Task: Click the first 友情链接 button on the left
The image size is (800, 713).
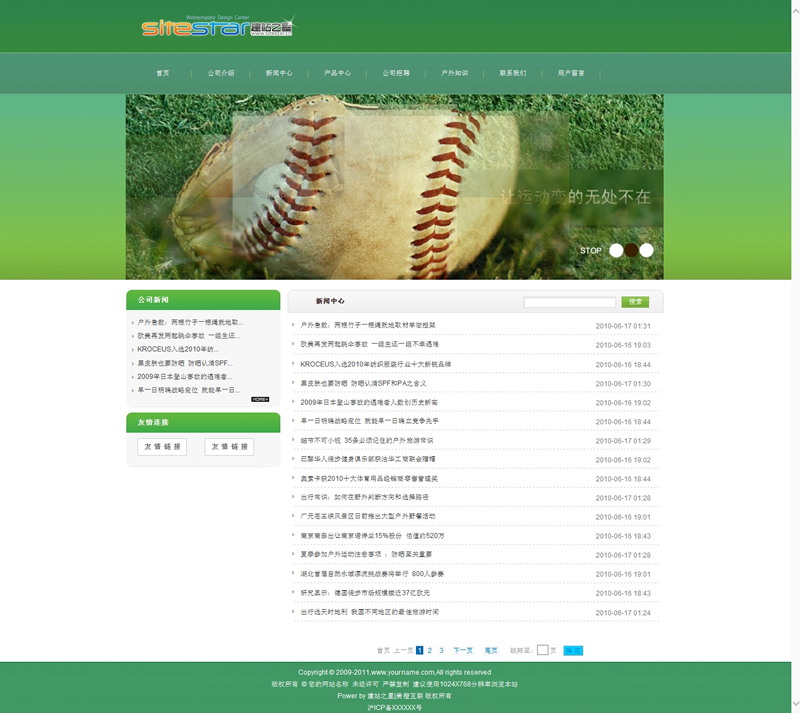Action: pyautogui.click(x=162, y=447)
